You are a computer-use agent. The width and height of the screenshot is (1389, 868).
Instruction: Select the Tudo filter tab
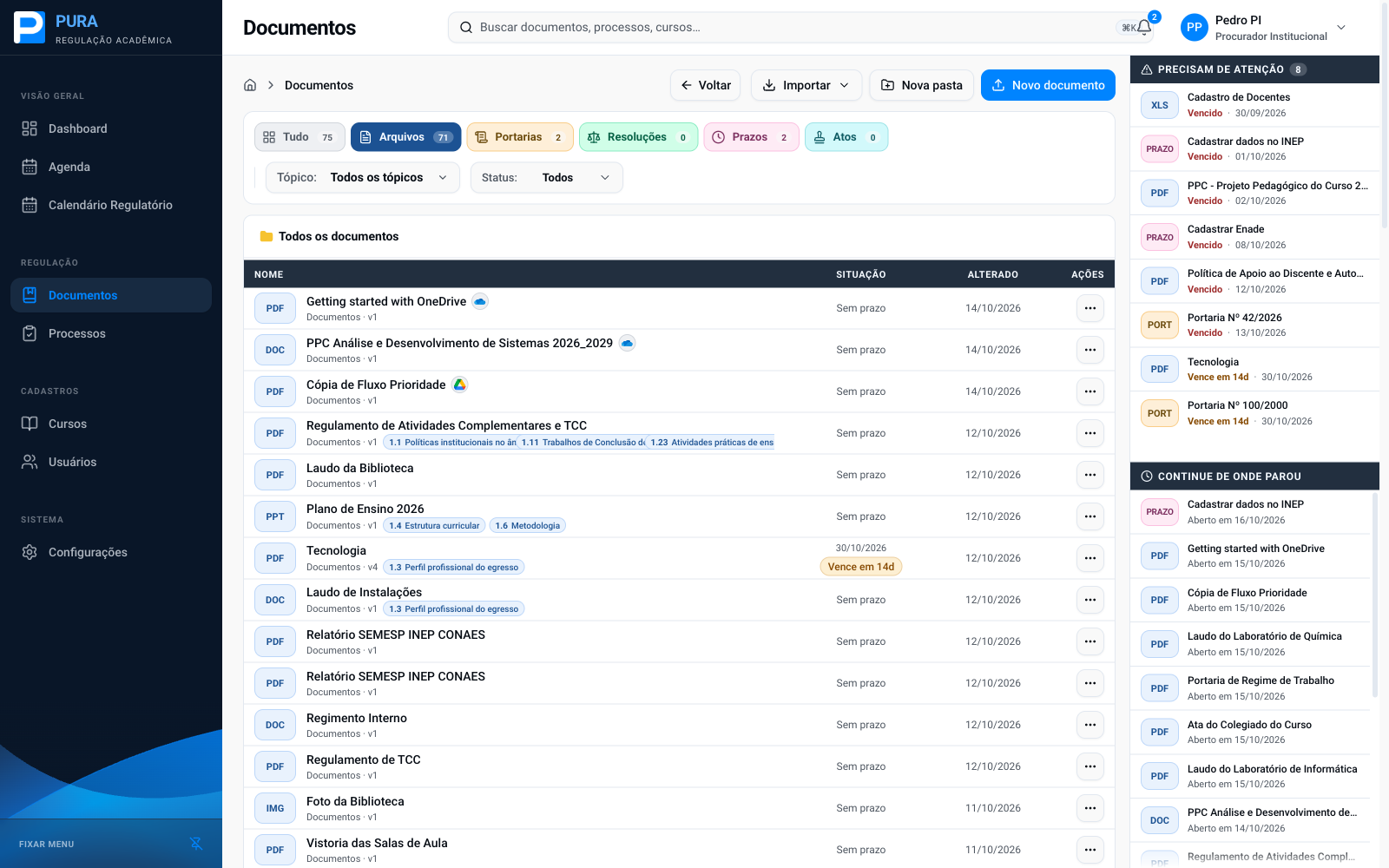pos(299,137)
